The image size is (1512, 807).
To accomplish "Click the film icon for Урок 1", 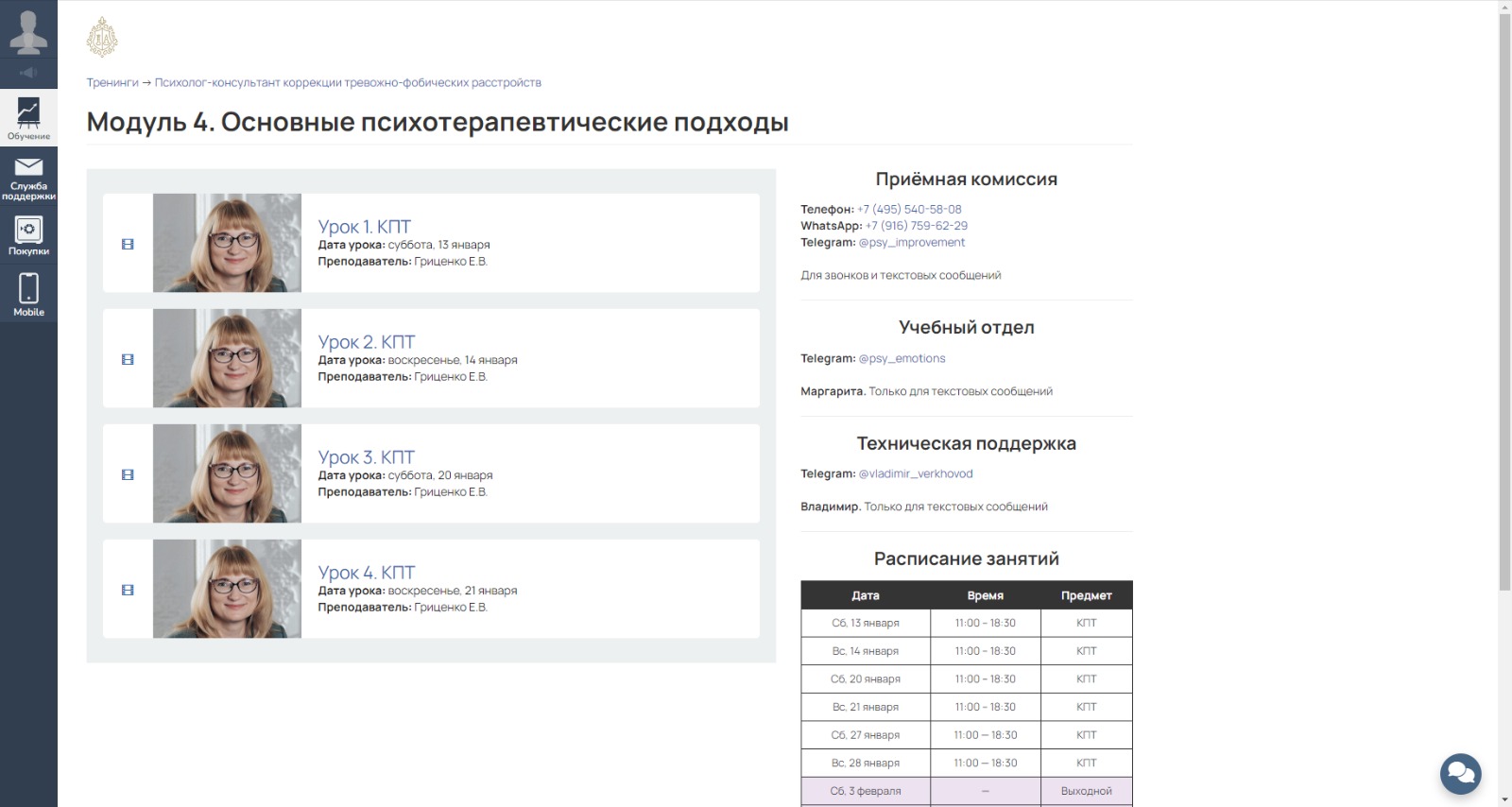I will tap(128, 244).
